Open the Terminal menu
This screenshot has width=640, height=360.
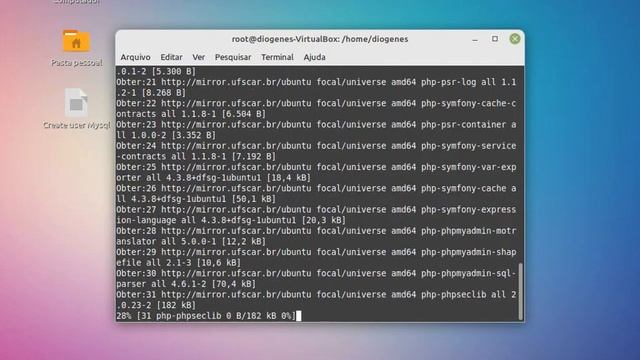(277, 57)
